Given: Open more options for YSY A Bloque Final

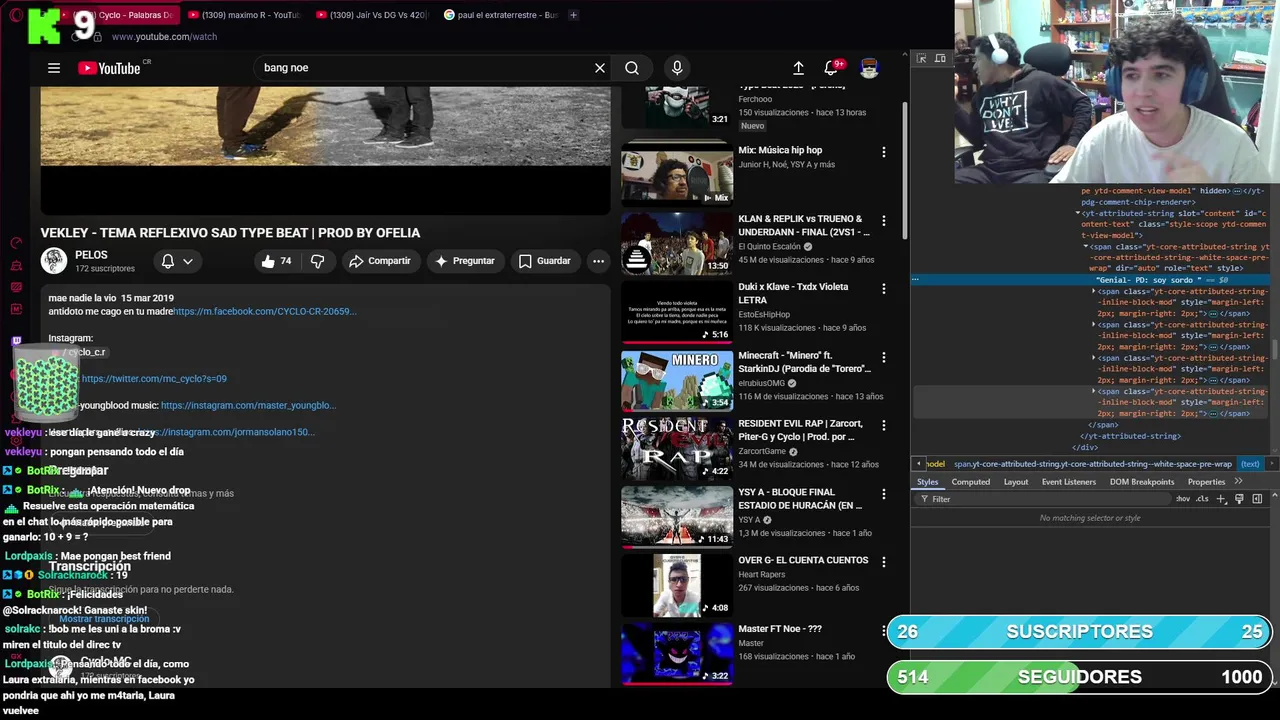Looking at the screenshot, I should (883, 494).
